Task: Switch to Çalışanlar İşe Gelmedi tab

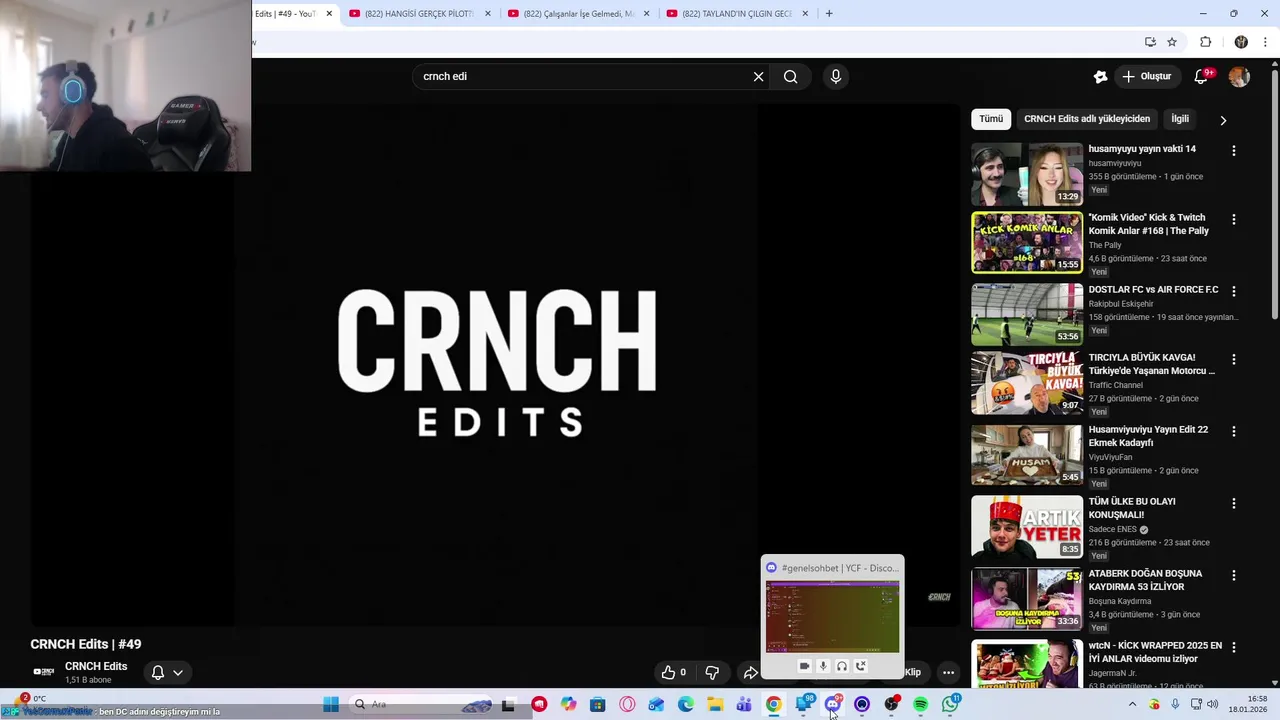Action: point(578,14)
